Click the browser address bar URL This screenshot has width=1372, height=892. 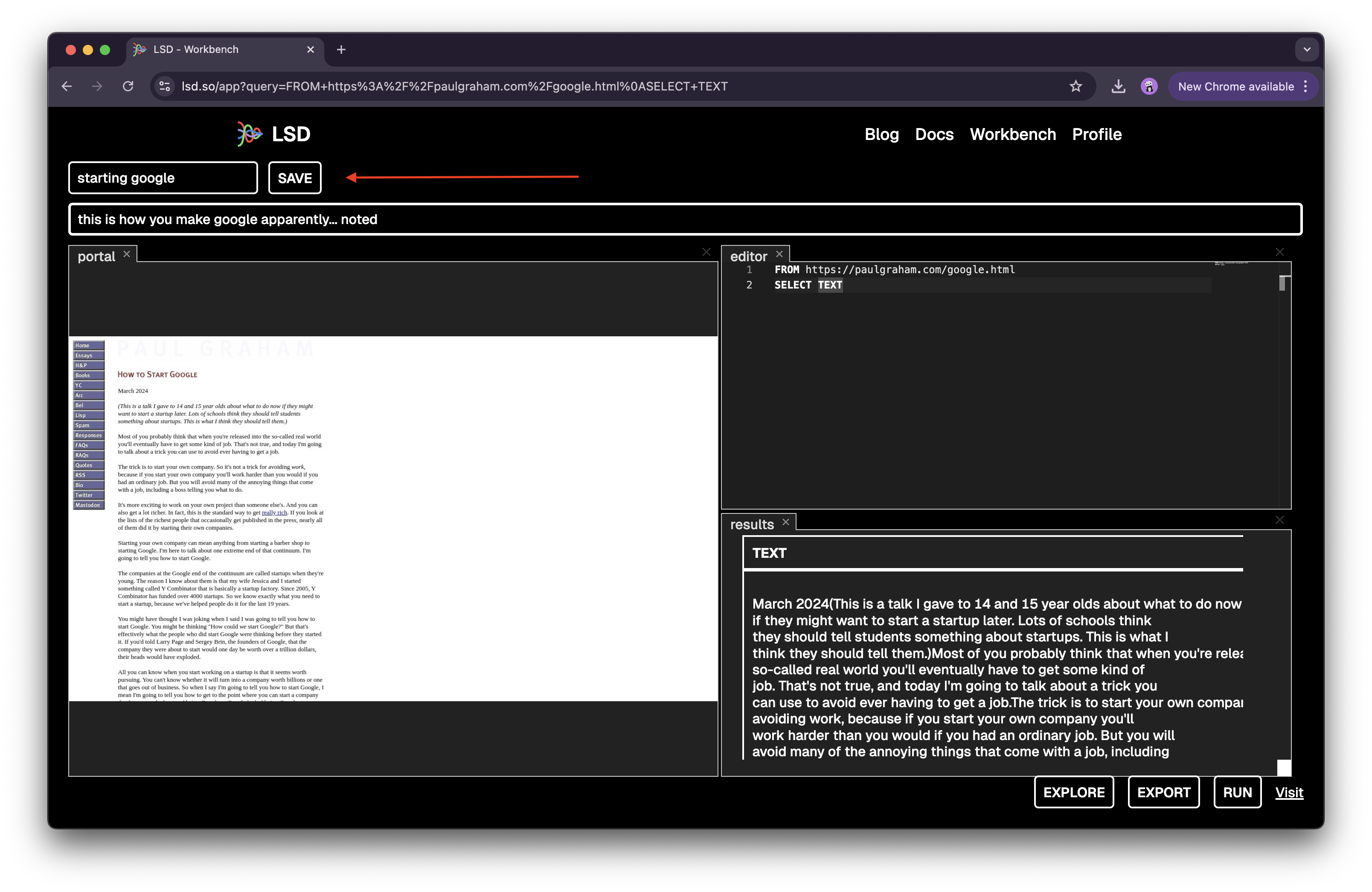click(x=454, y=87)
